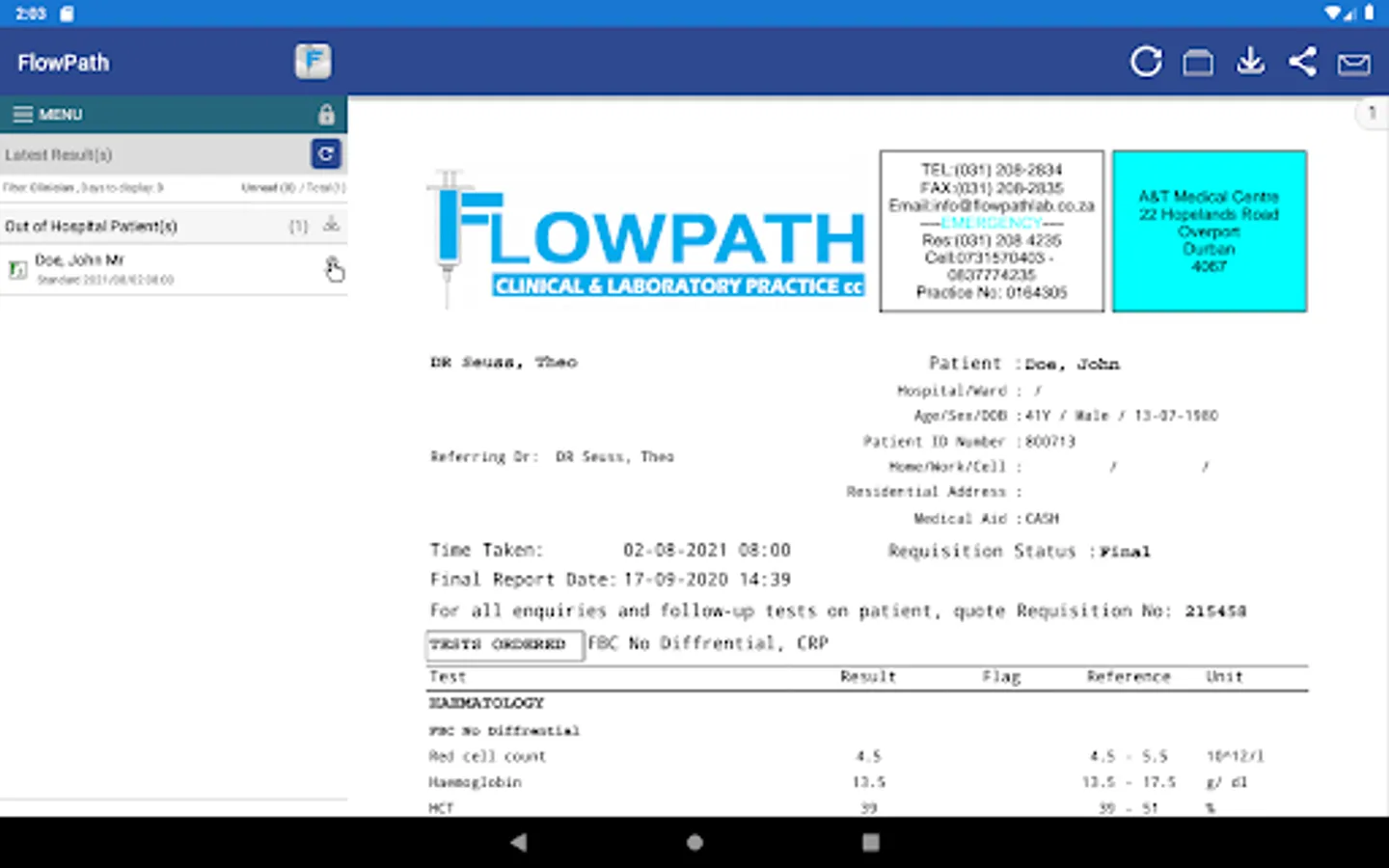The image size is (1389, 868).
Task: Click the TESTS ORDERED box
Action: [504, 644]
